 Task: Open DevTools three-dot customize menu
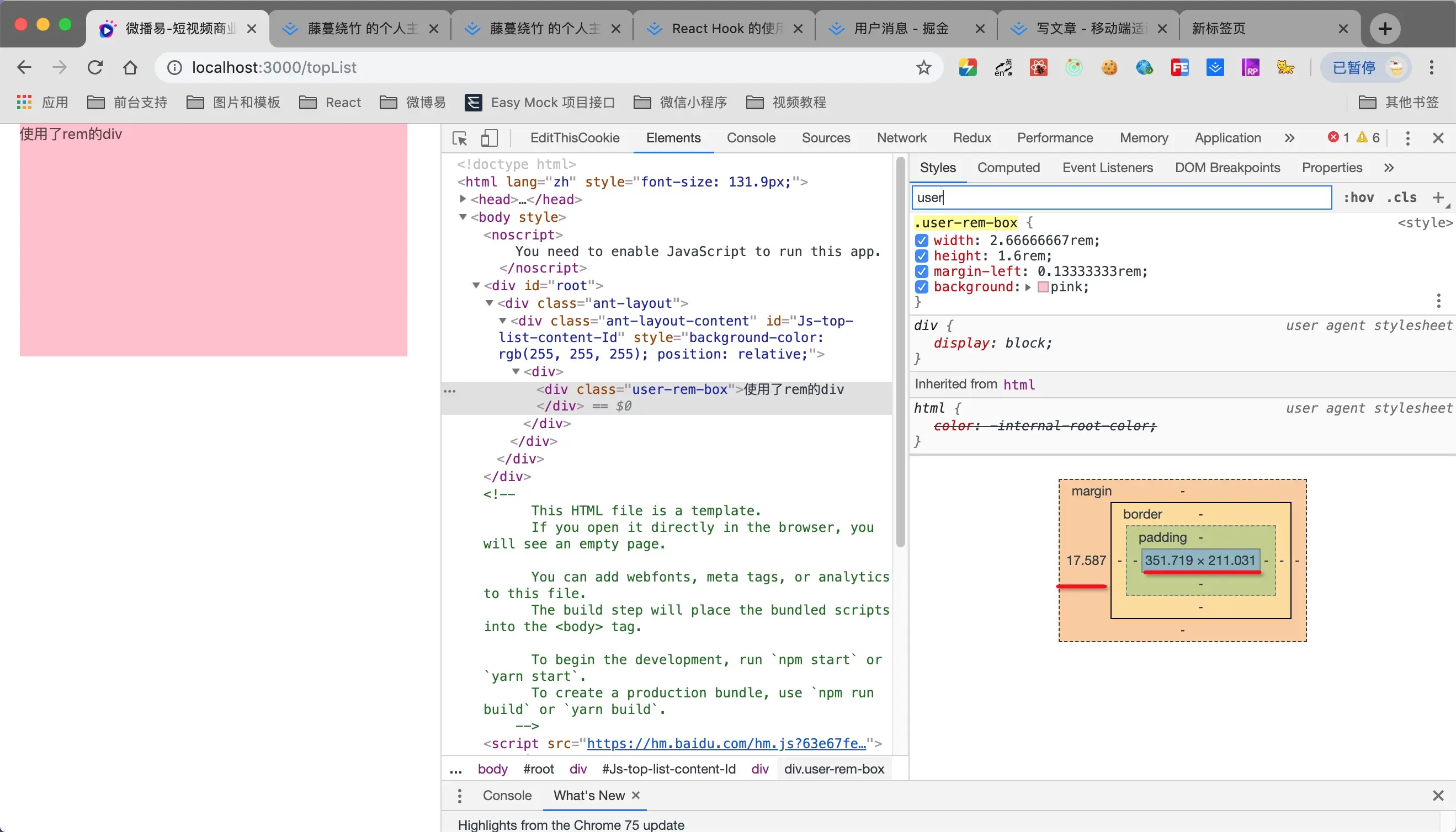point(1408,138)
